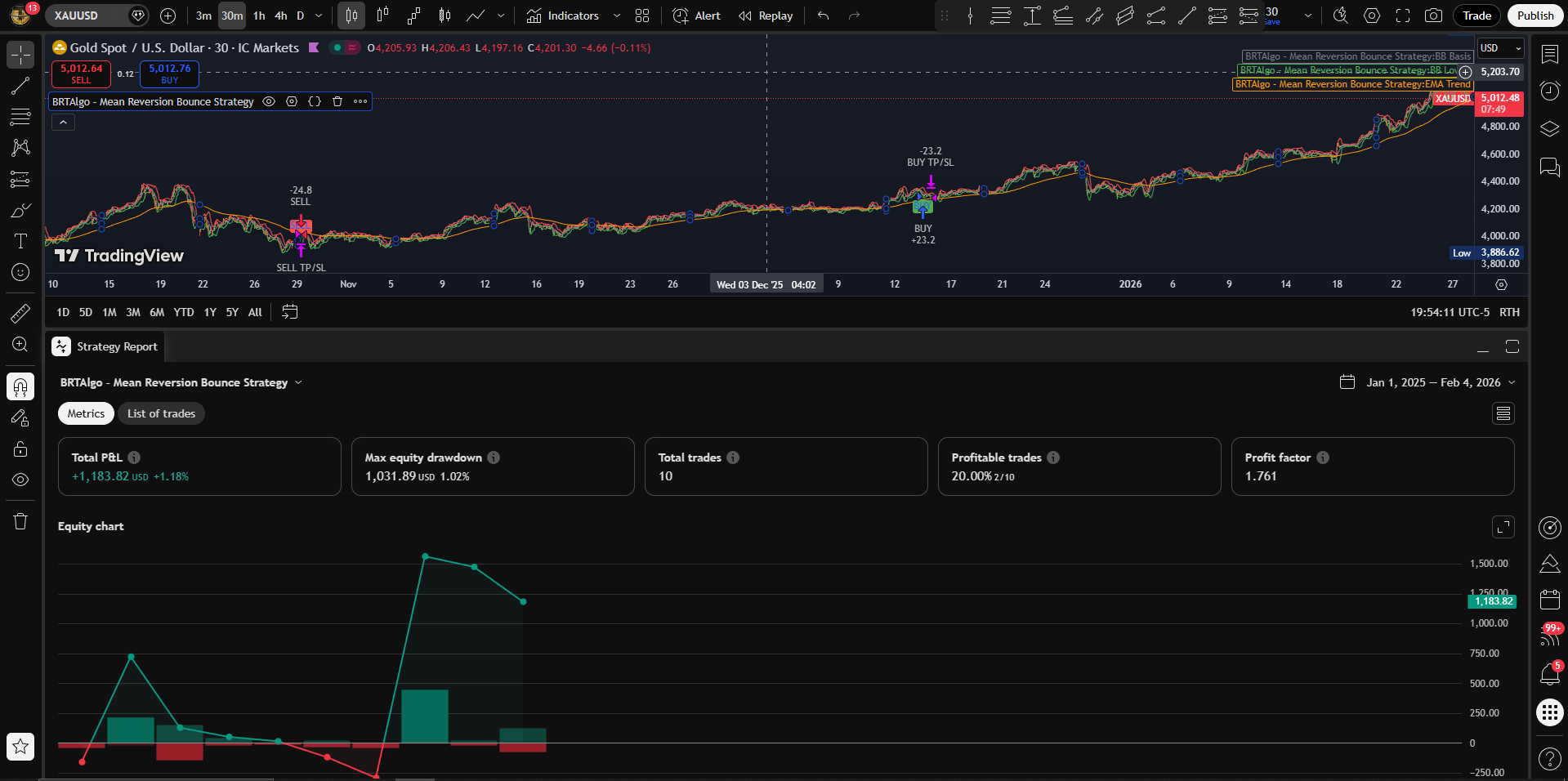Switch to List of trades tab

(x=161, y=413)
